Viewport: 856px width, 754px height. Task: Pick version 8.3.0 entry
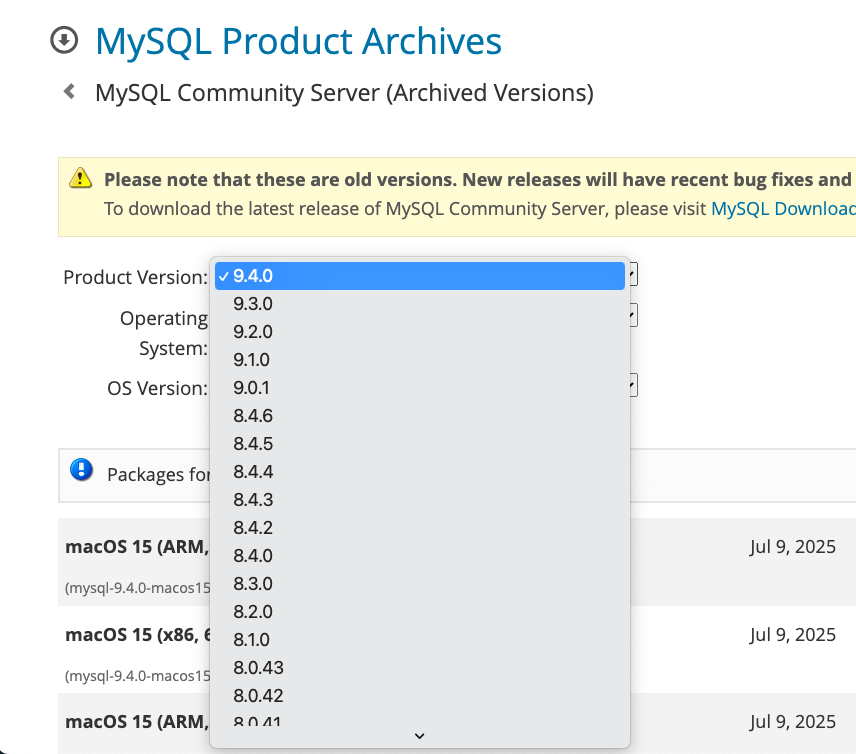(x=420, y=584)
